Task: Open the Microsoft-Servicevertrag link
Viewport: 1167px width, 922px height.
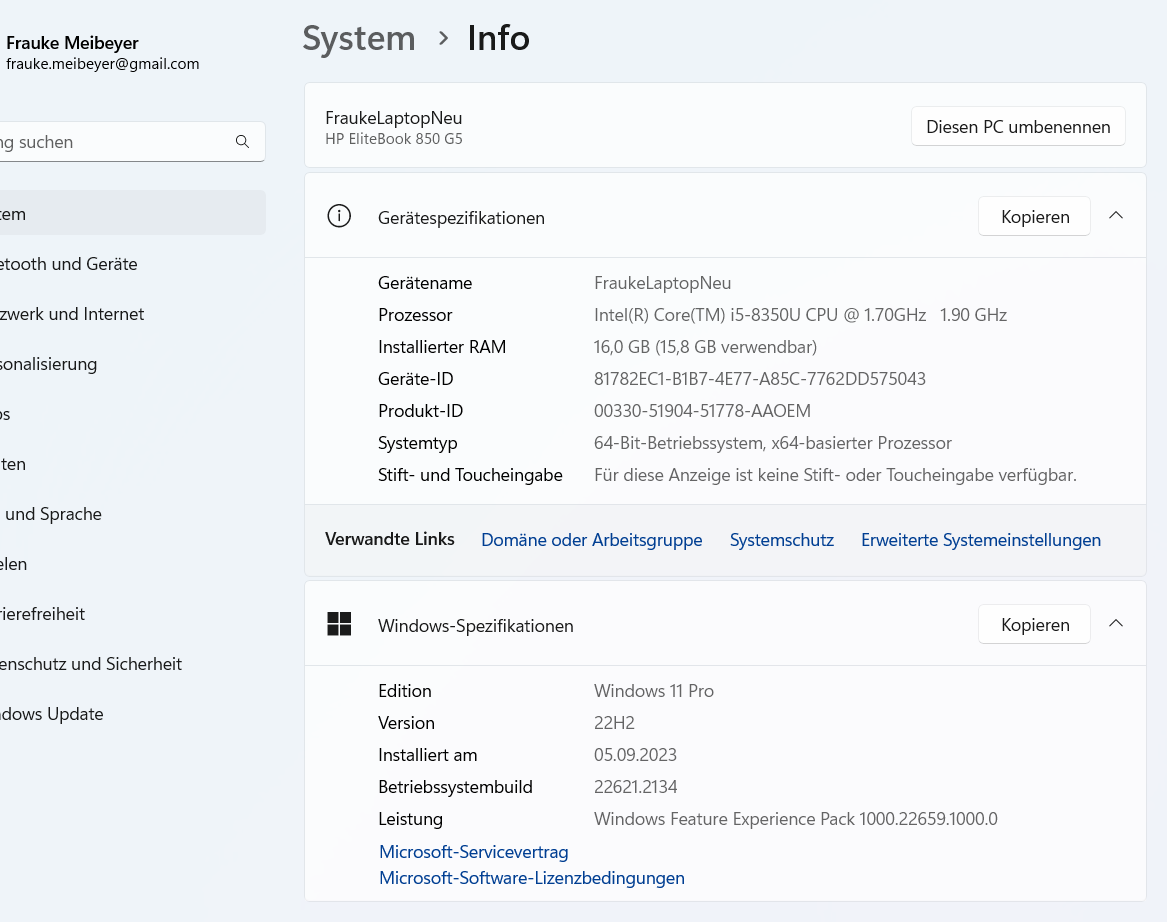Action: point(473,852)
